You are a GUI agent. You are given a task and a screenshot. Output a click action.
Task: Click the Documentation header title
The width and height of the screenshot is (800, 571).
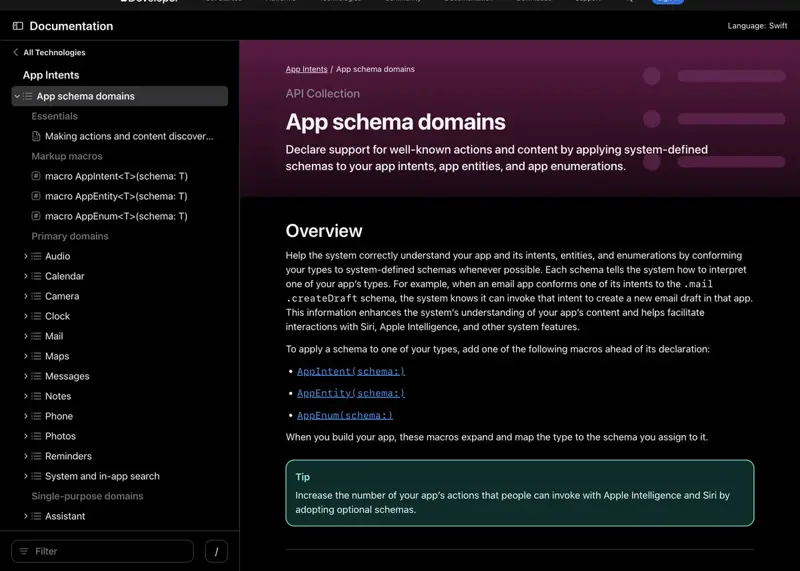pos(71,26)
